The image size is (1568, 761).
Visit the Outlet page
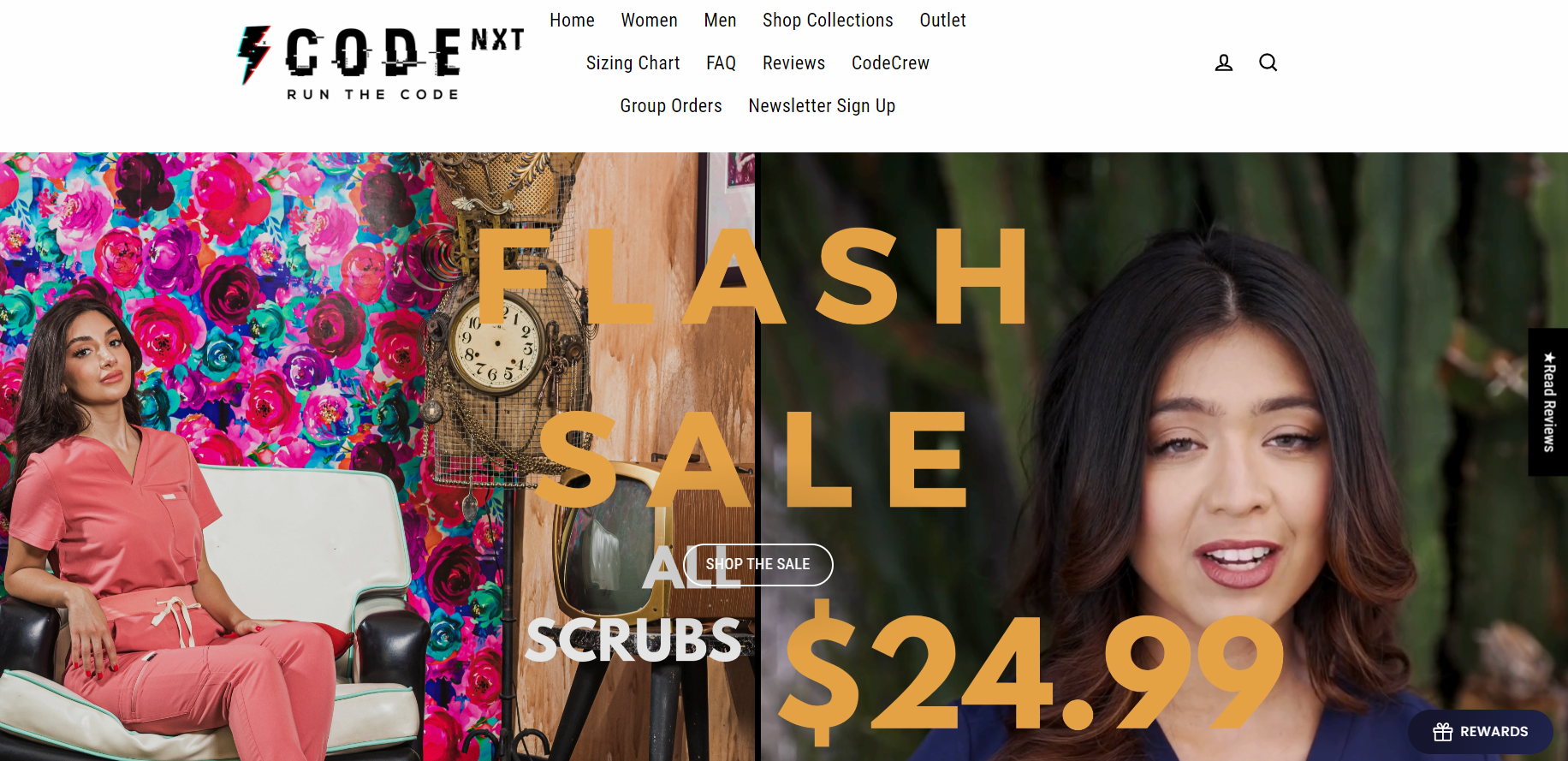click(942, 20)
